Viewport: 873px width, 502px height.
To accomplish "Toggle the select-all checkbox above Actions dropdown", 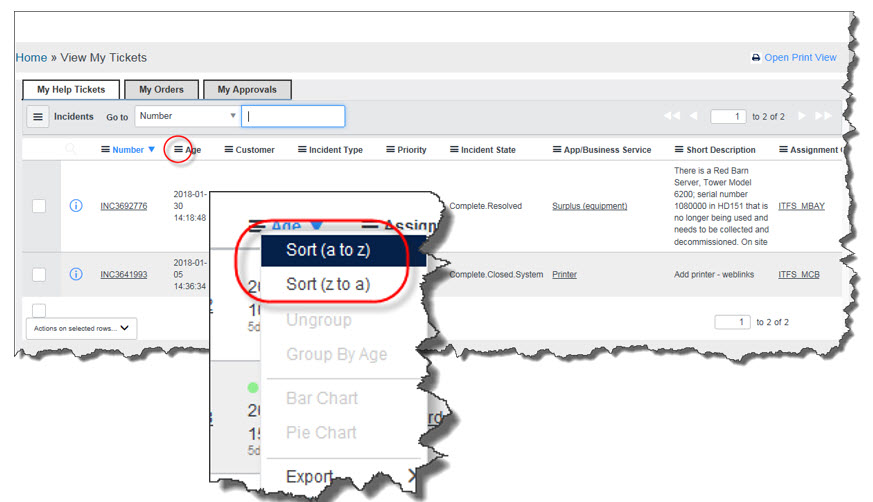I will [39, 310].
